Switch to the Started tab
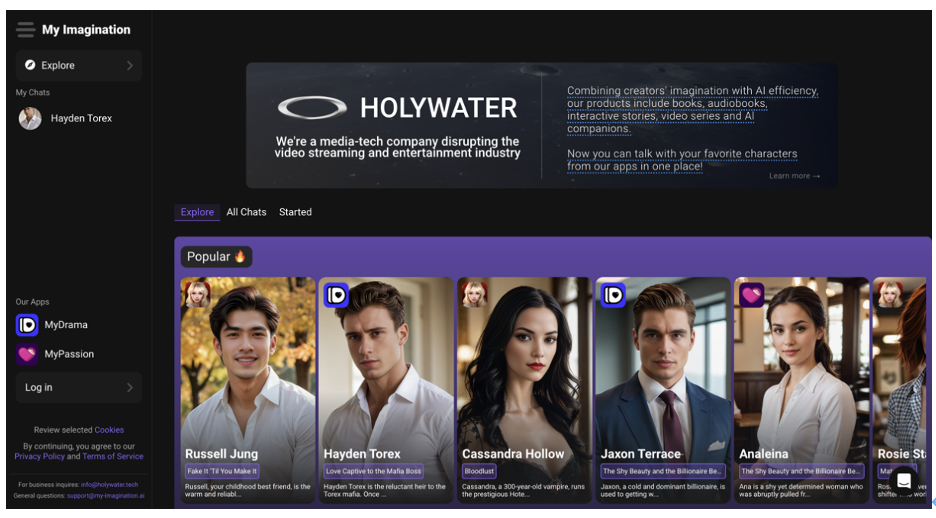Screen dimensions: 936x518 coord(295,212)
